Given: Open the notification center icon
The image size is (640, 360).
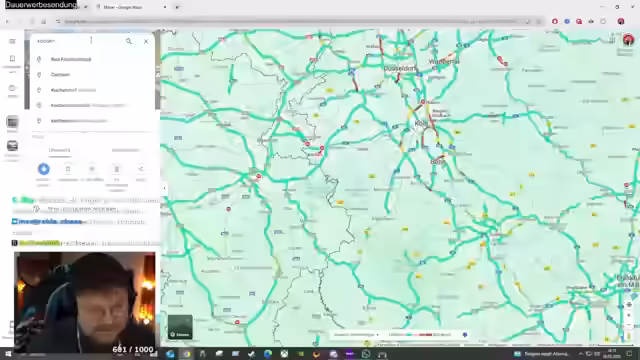Looking at the screenshot, I should point(629,354).
